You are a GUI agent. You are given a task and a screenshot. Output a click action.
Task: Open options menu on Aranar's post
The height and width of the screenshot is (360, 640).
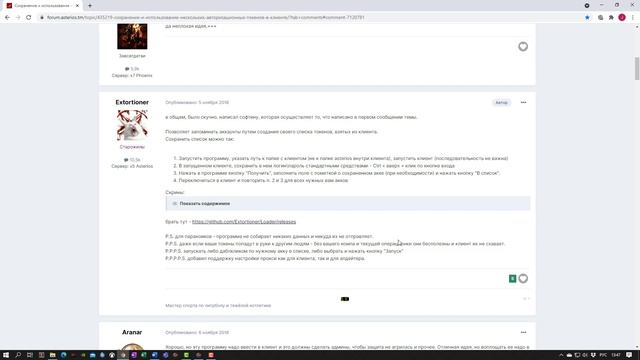[x=523, y=332]
